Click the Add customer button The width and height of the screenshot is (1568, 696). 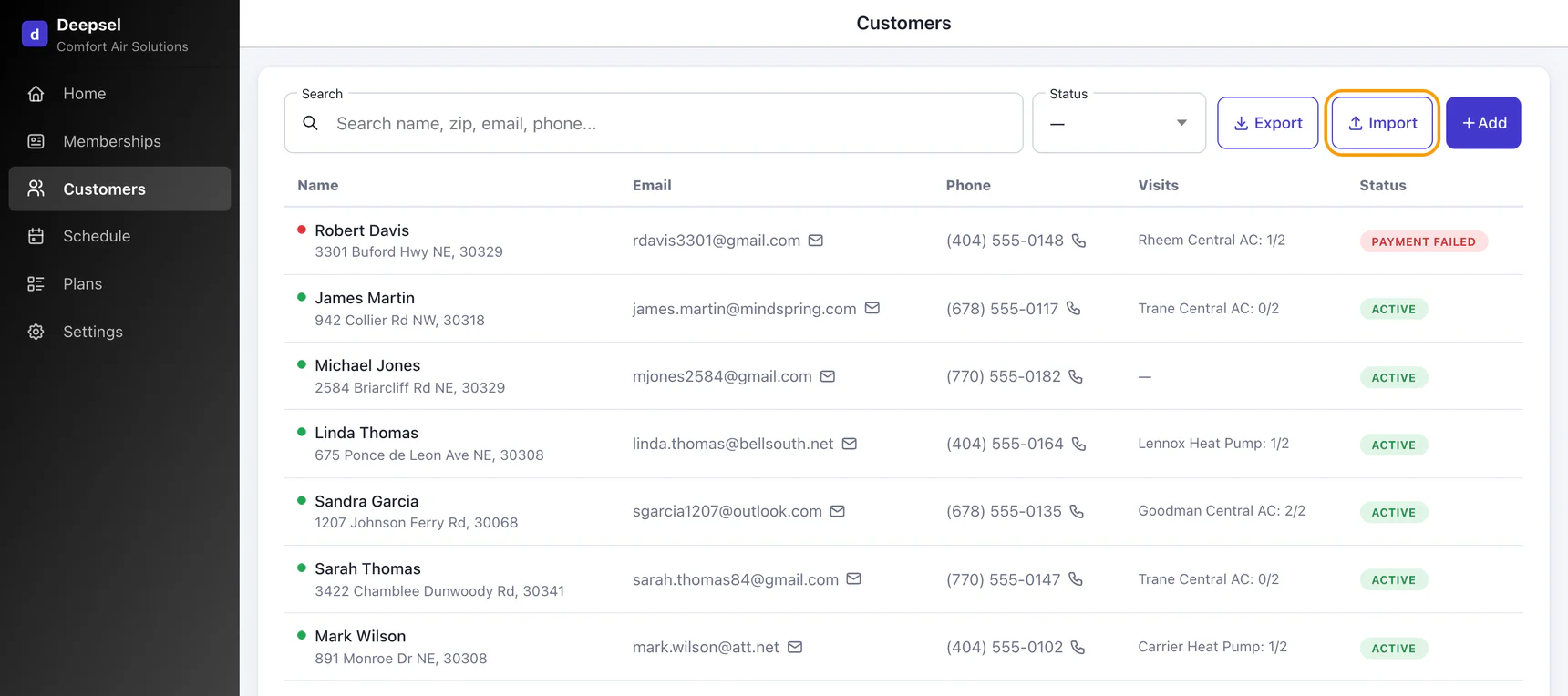(x=1483, y=123)
